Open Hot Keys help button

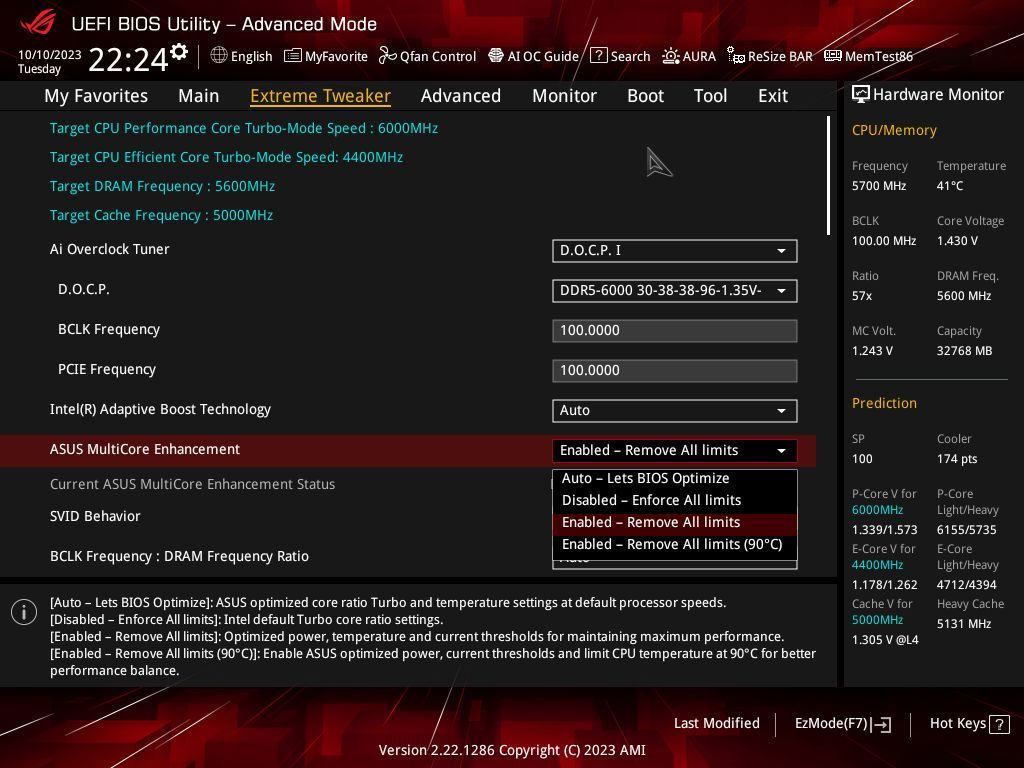click(969, 724)
